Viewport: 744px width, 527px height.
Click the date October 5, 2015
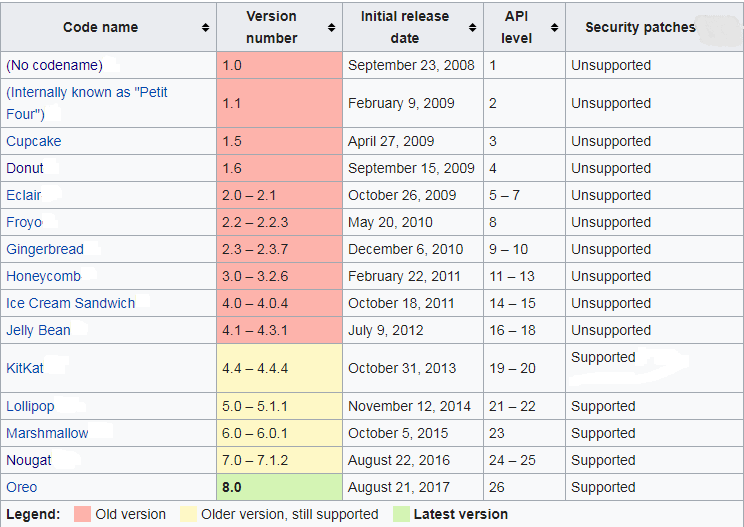click(398, 433)
